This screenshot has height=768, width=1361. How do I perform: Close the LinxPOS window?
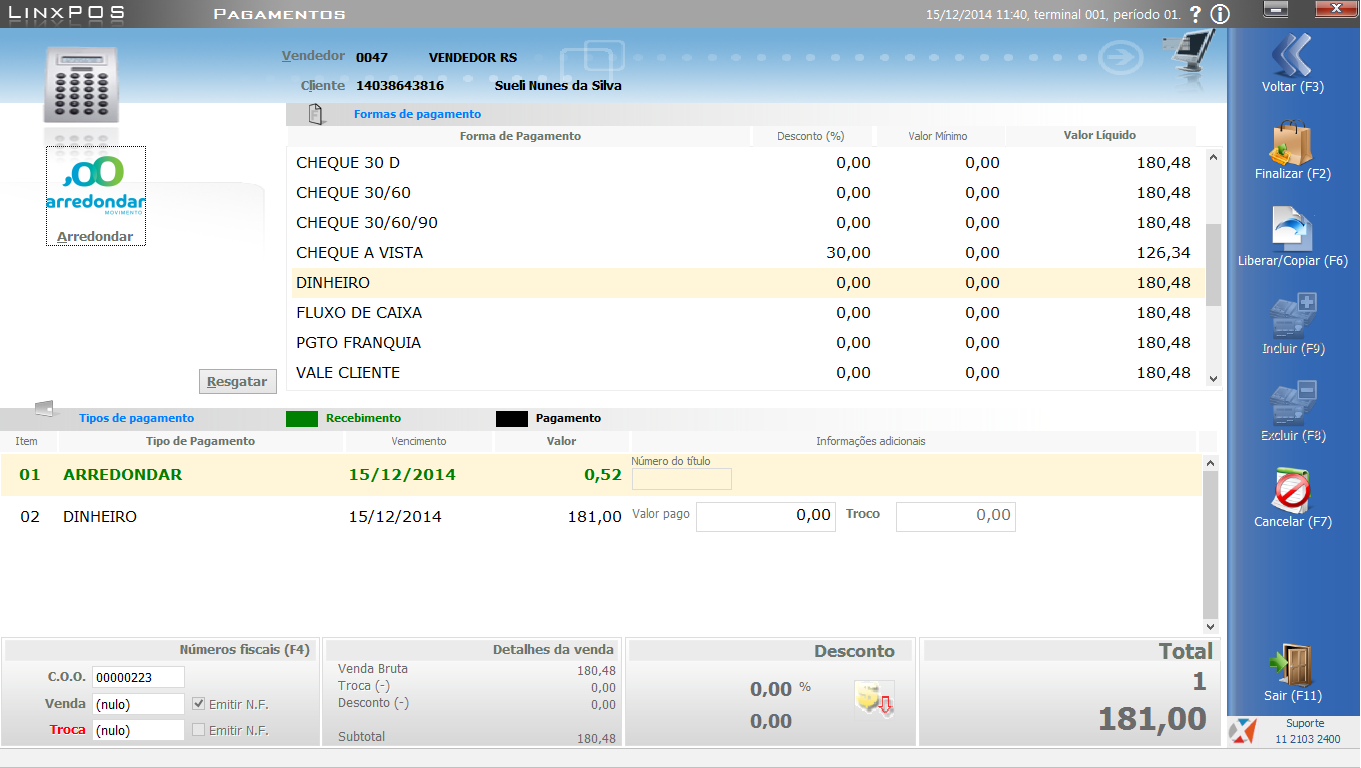pos(1335,9)
